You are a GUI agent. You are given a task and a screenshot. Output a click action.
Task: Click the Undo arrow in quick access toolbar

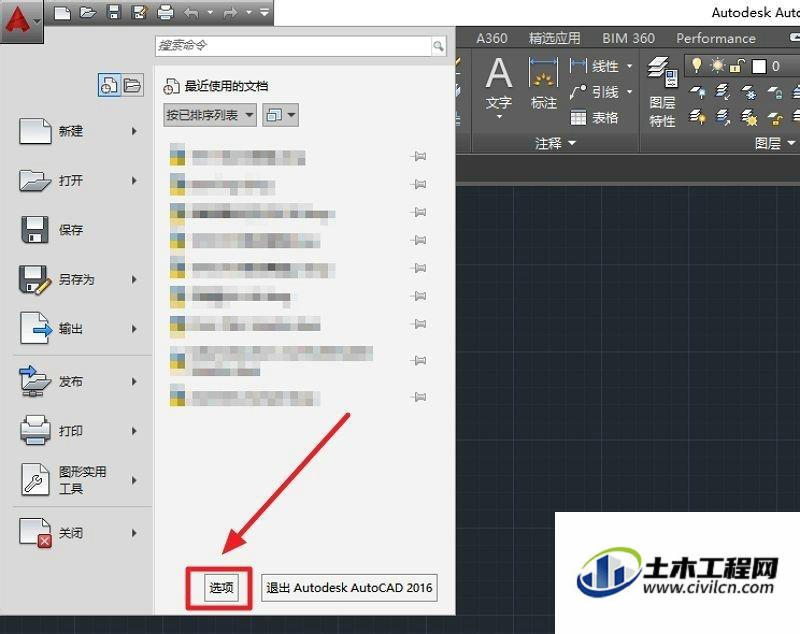point(191,12)
